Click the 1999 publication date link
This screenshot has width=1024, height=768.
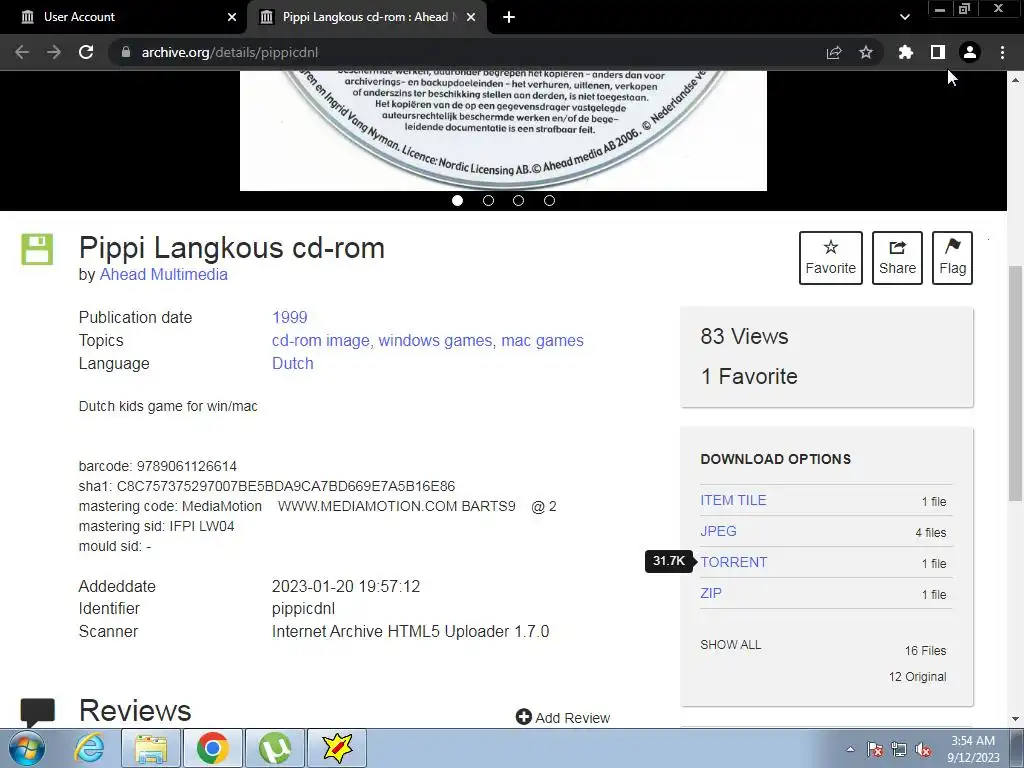[x=289, y=317]
